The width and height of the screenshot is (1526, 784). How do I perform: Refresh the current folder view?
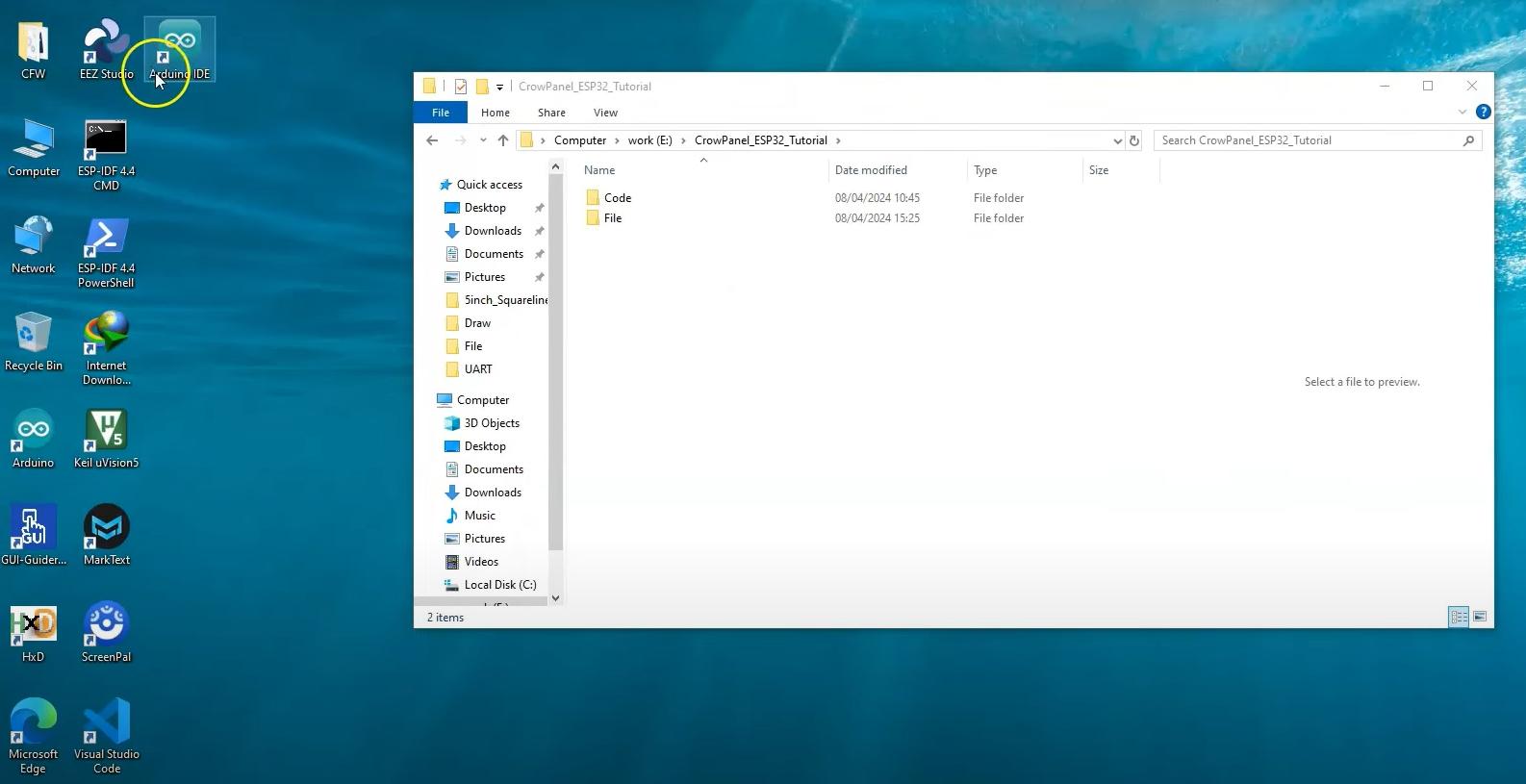(1134, 140)
